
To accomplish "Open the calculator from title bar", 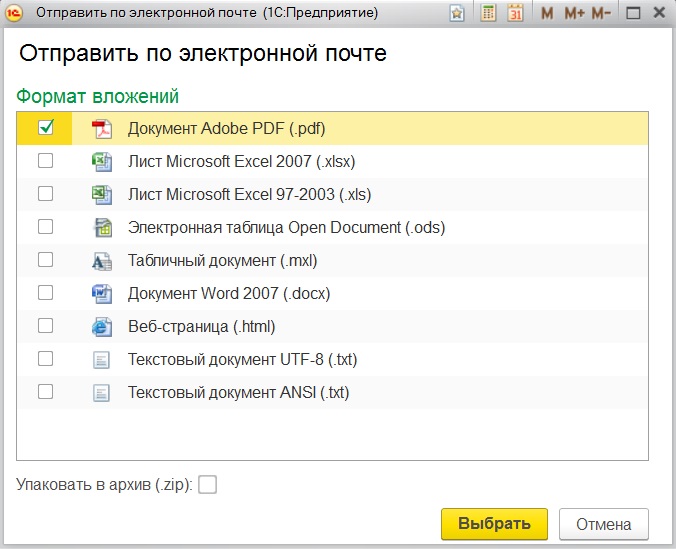I will pyautogui.click(x=488, y=14).
